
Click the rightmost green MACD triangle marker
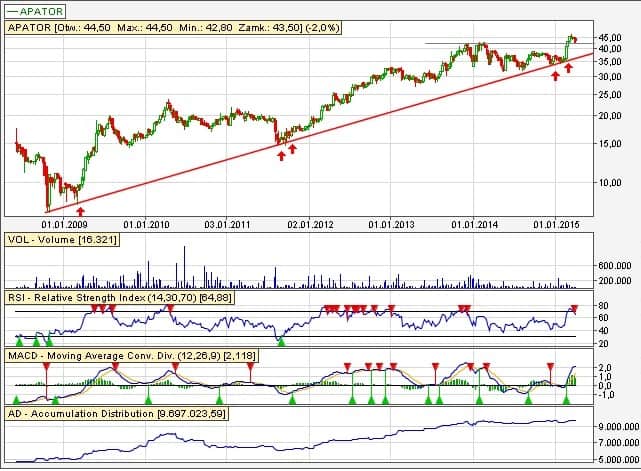click(566, 400)
